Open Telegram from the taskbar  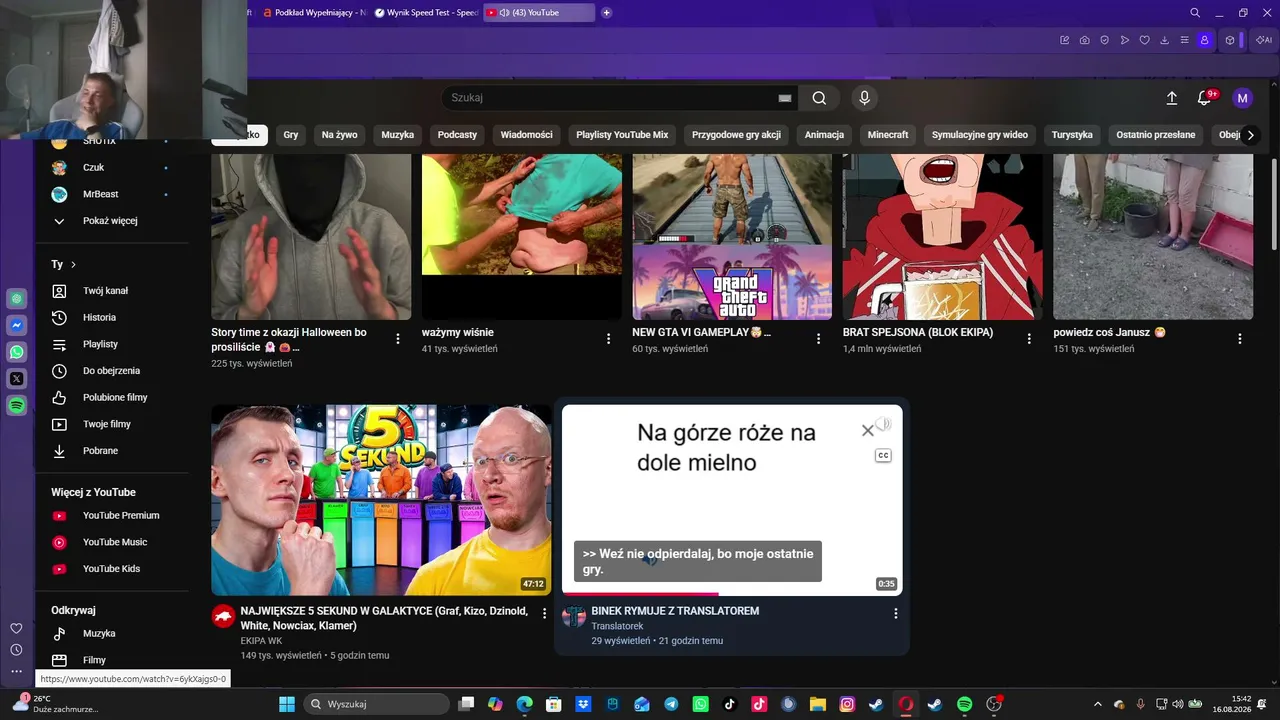[671, 704]
